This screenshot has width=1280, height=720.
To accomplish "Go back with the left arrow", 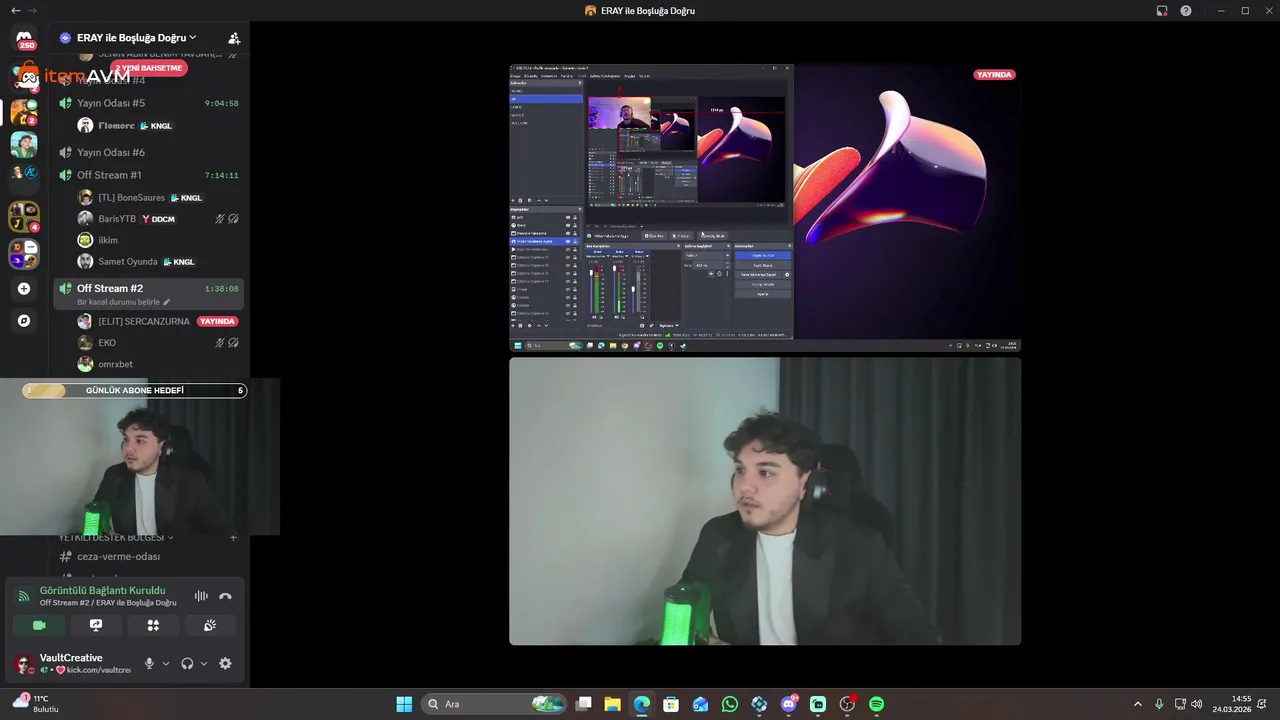I will point(15,10).
